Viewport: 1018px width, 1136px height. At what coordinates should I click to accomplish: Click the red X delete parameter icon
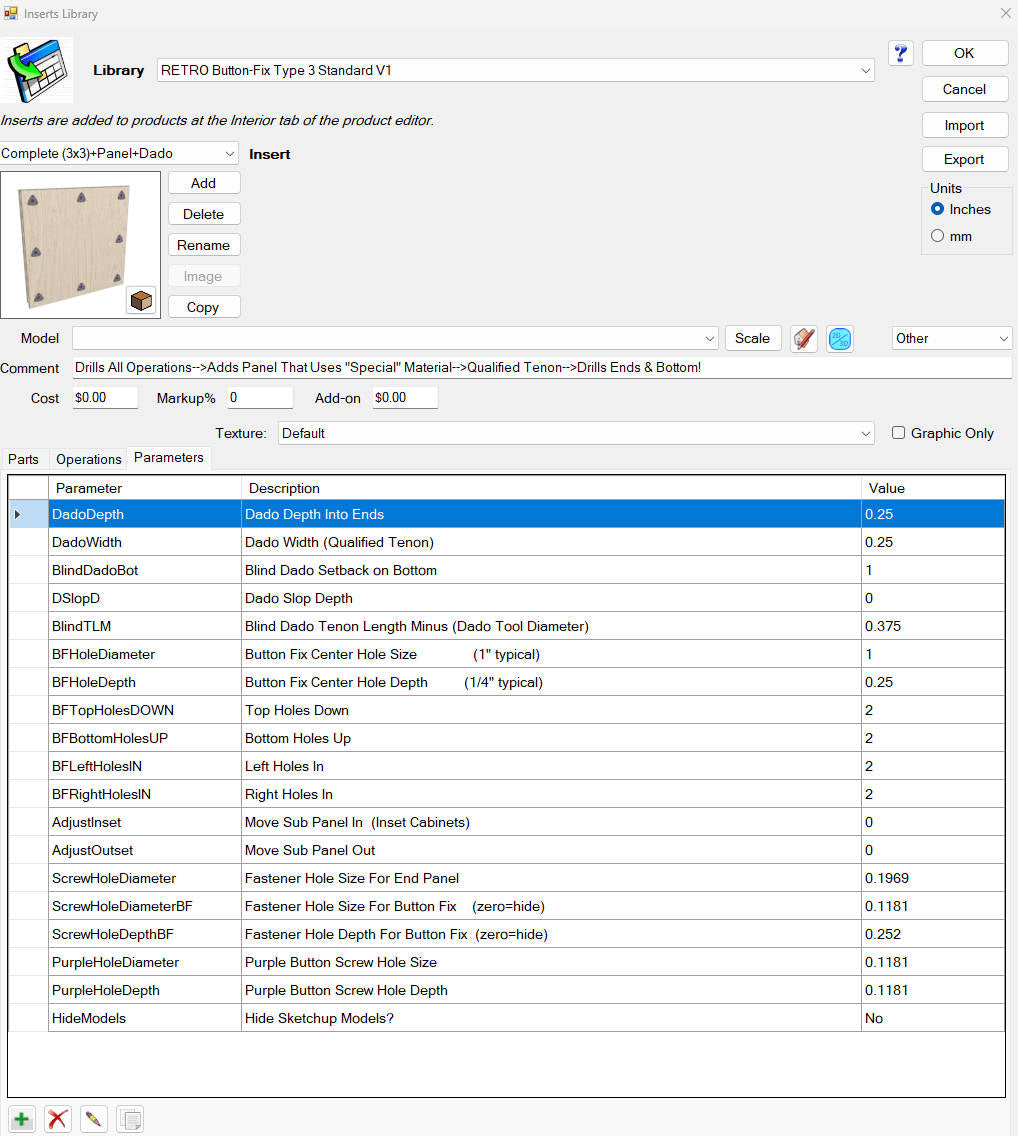(58, 1119)
